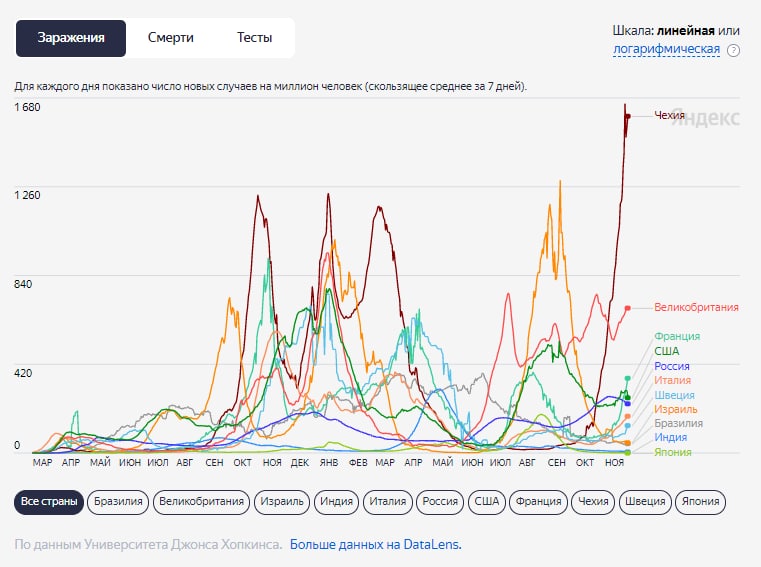The height and width of the screenshot is (567, 761).
Task: Click the Россия legend label on chart
Action: click(x=672, y=366)
